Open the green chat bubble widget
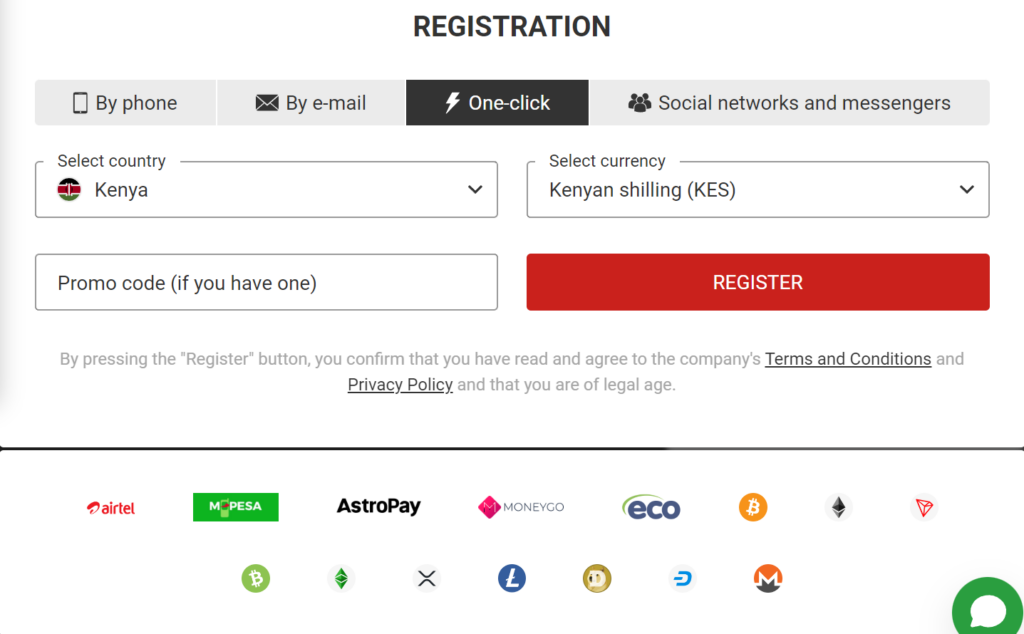 tap(987, 608)
